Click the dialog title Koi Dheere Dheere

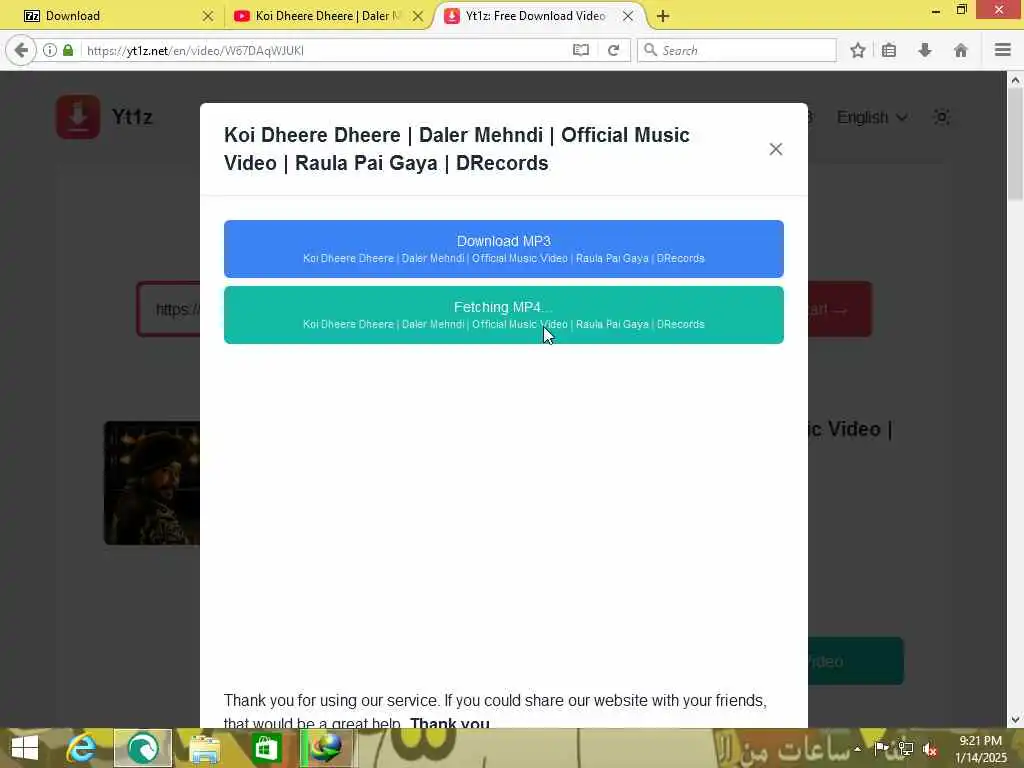click(456, 149)
